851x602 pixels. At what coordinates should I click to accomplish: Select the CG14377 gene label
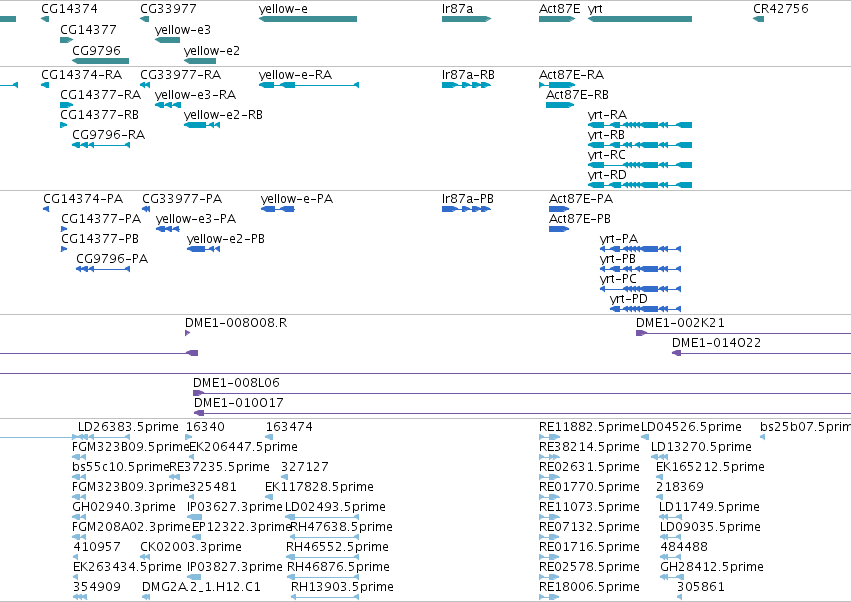[88, 29]
